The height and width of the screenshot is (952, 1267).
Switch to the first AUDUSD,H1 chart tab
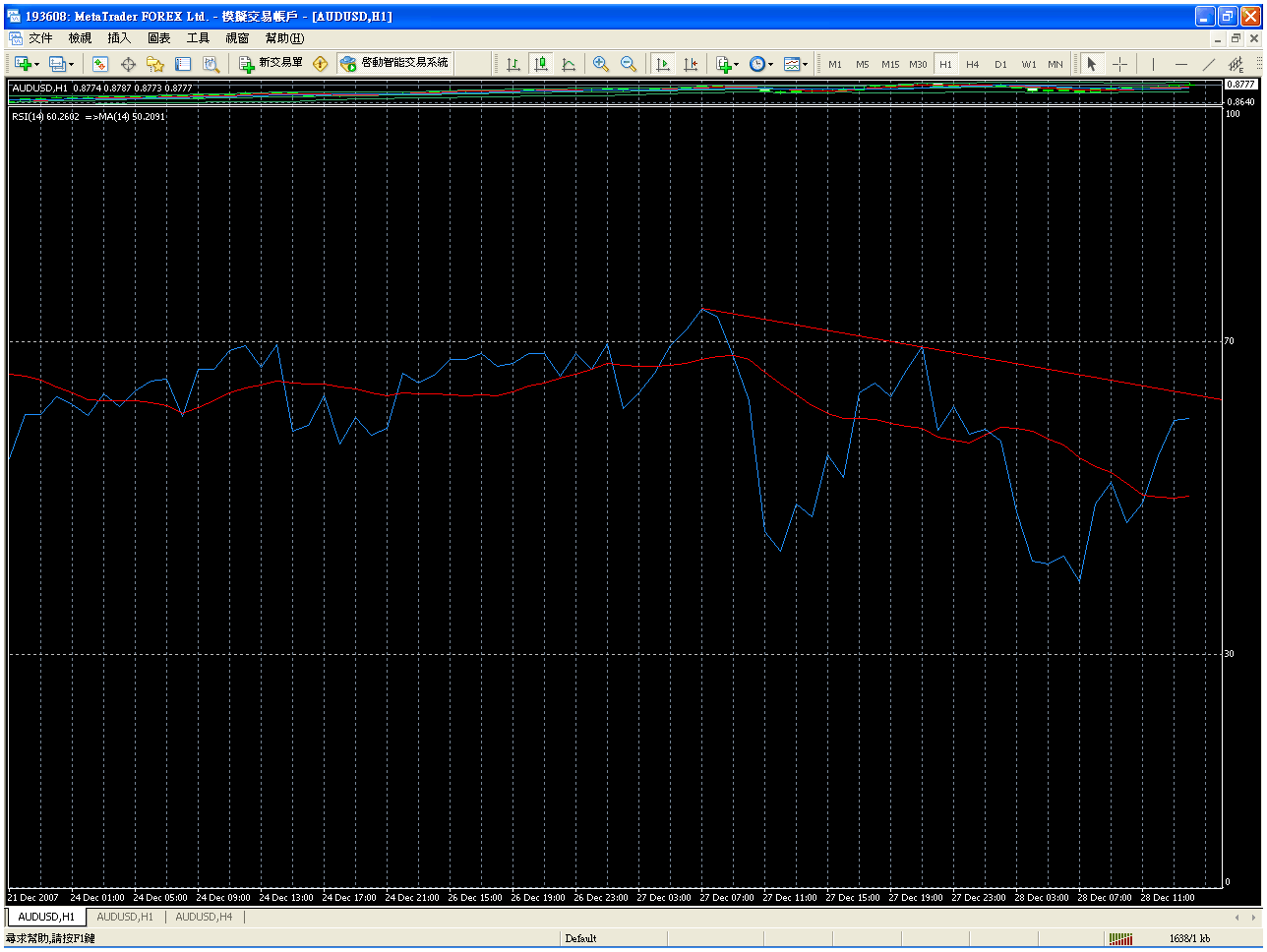pyautogui.click(x=46, y=917)
